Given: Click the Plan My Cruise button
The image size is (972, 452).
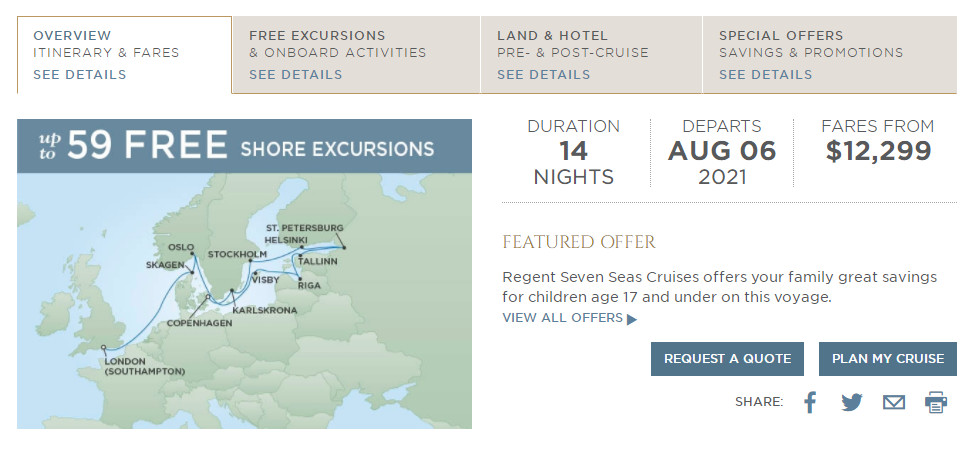Looking at the screenshot, I should click(x=887, y=359).
